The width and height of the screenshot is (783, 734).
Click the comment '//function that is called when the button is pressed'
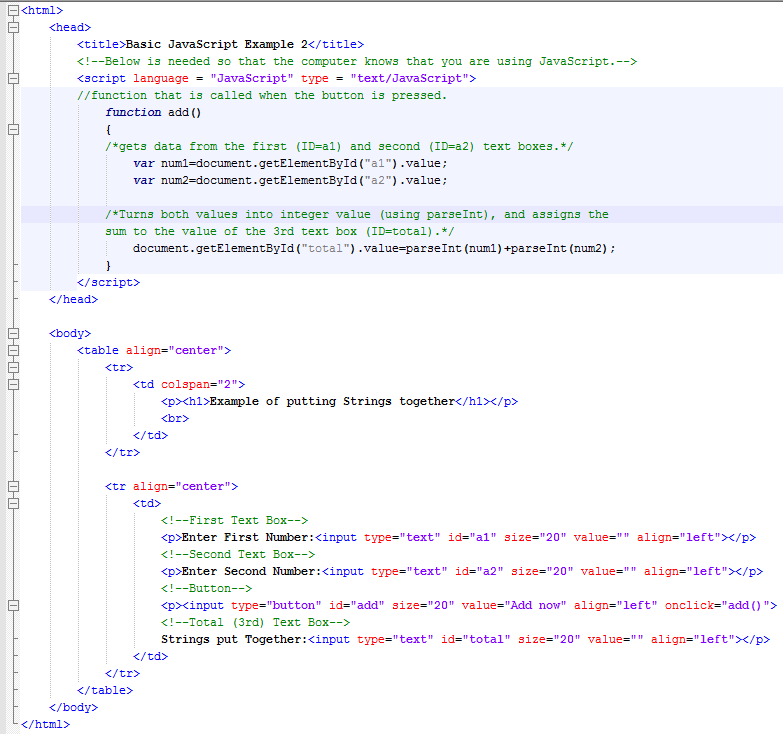pos(262,95)
